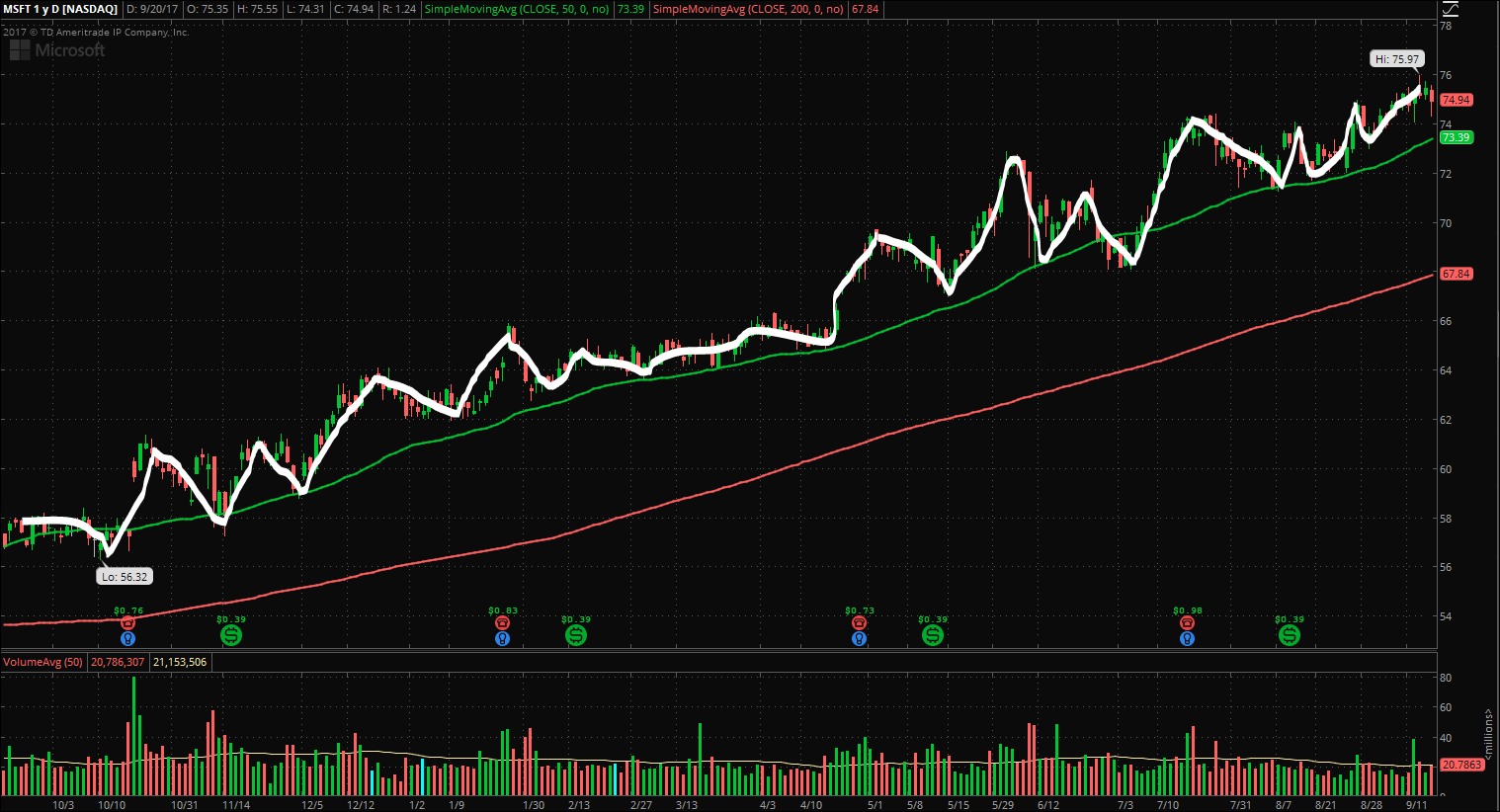Click the 78 label on the price axis
This screenshot has width=1500, height=812.
point(1446,26)
